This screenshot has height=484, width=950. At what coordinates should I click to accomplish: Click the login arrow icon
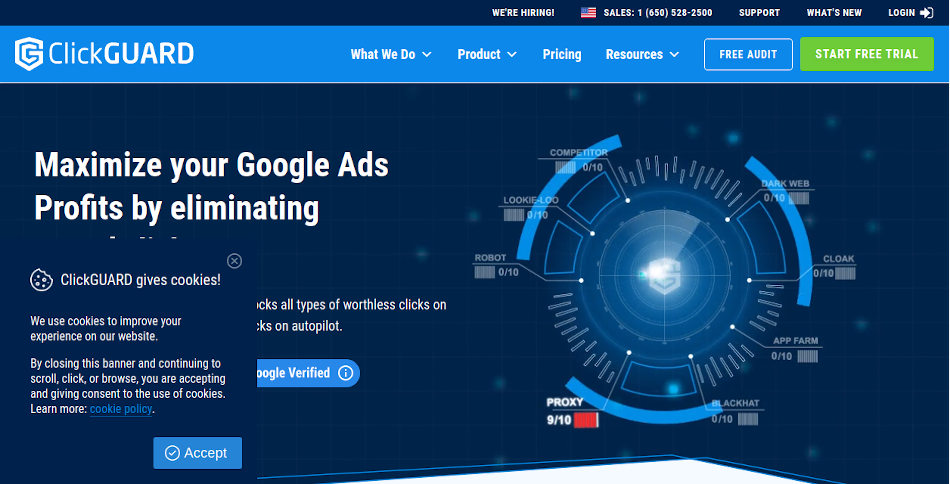pyautogui.click(x=926, y=13)
